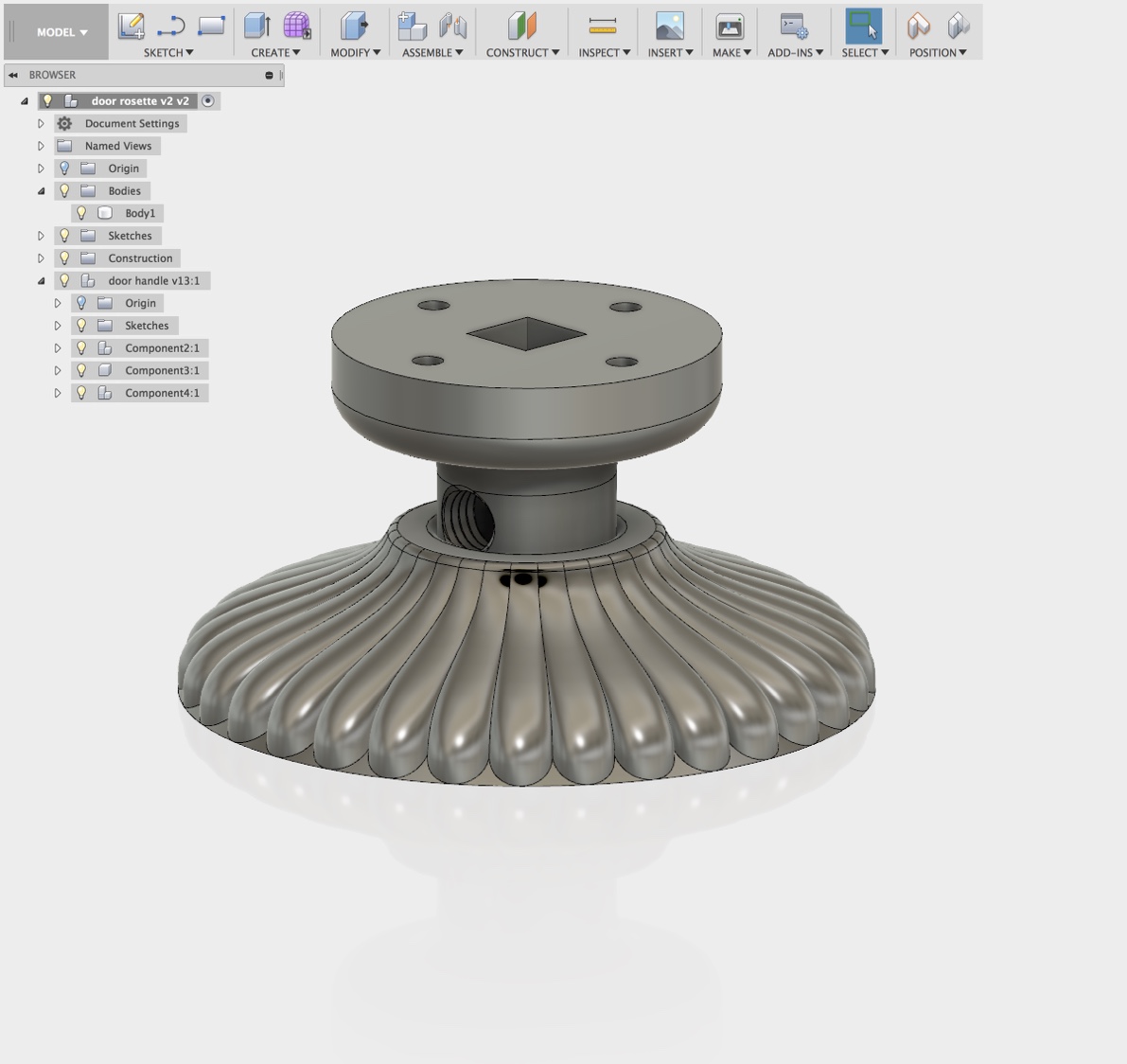Collapse the Browser panel with double arrows
Screen dimensions: 1127x1064
pyautogui.click(x=13, y=75)
